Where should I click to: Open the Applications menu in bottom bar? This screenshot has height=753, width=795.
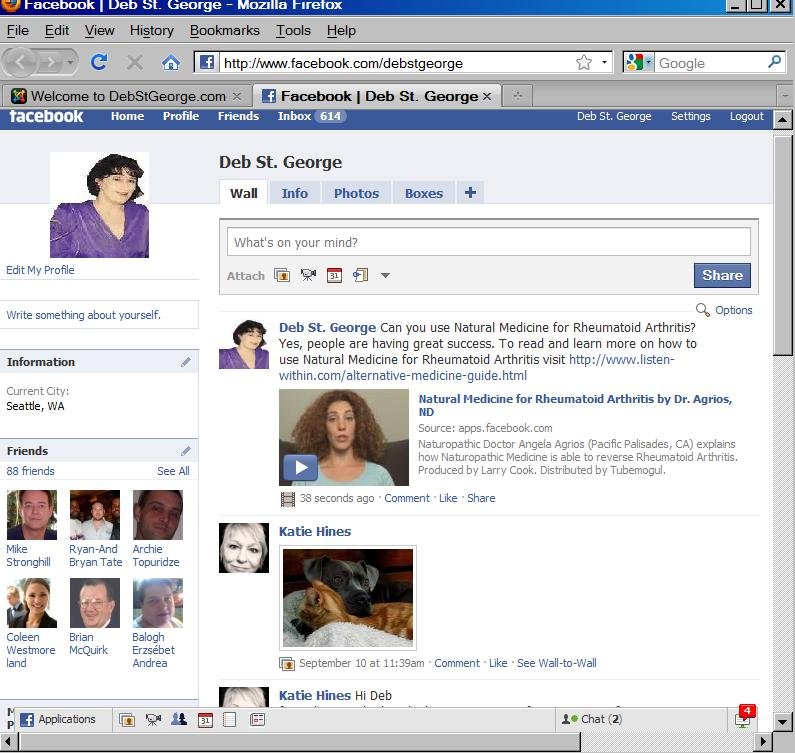click(x=58, y=719)
